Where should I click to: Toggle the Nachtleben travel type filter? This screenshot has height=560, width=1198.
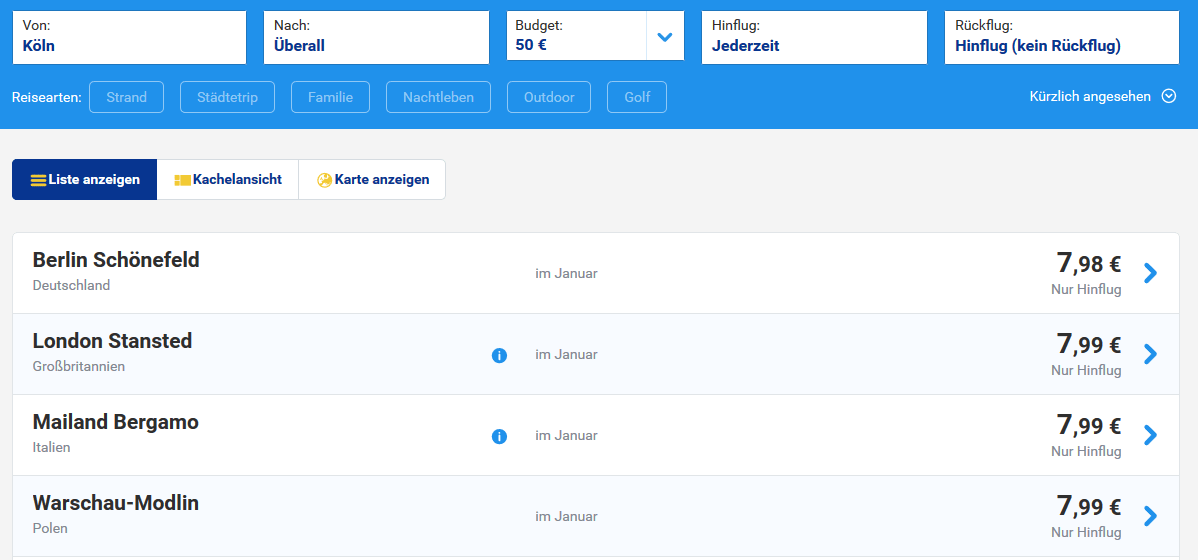pos(439,97)
